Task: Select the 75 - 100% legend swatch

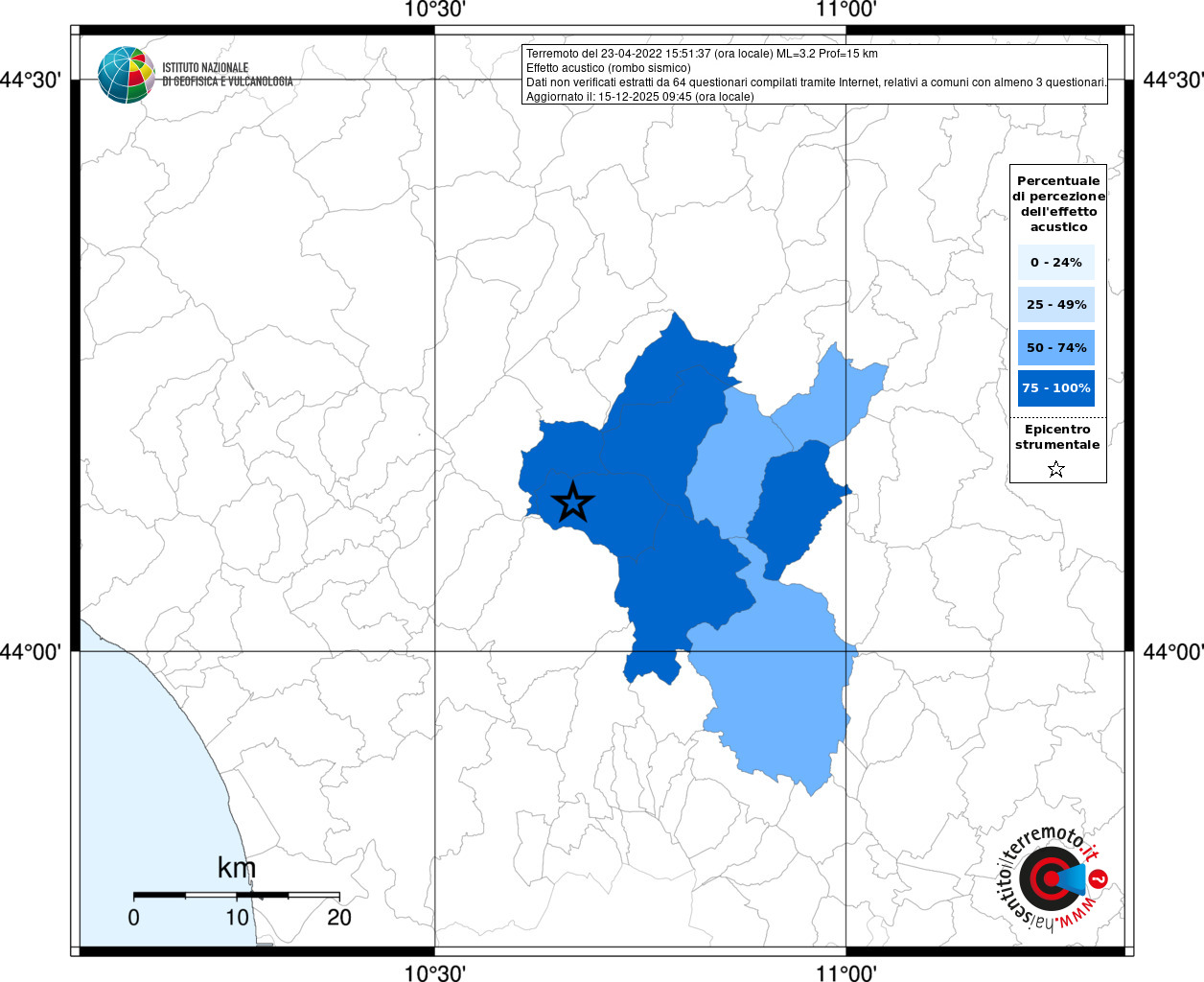Action: click(1056, 388)
